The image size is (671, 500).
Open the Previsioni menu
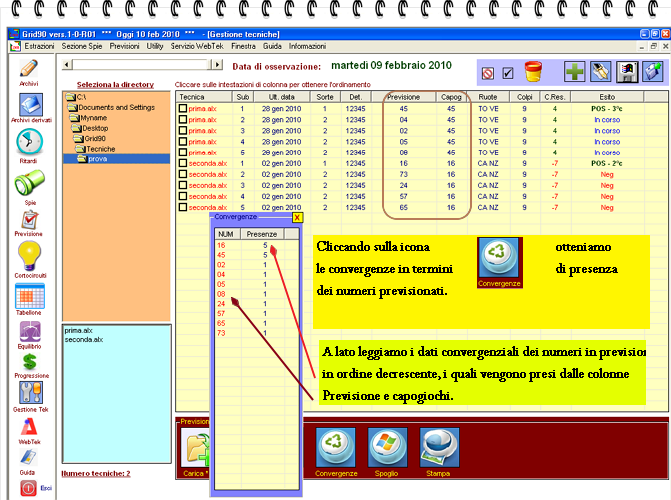[x=124, y=46]
